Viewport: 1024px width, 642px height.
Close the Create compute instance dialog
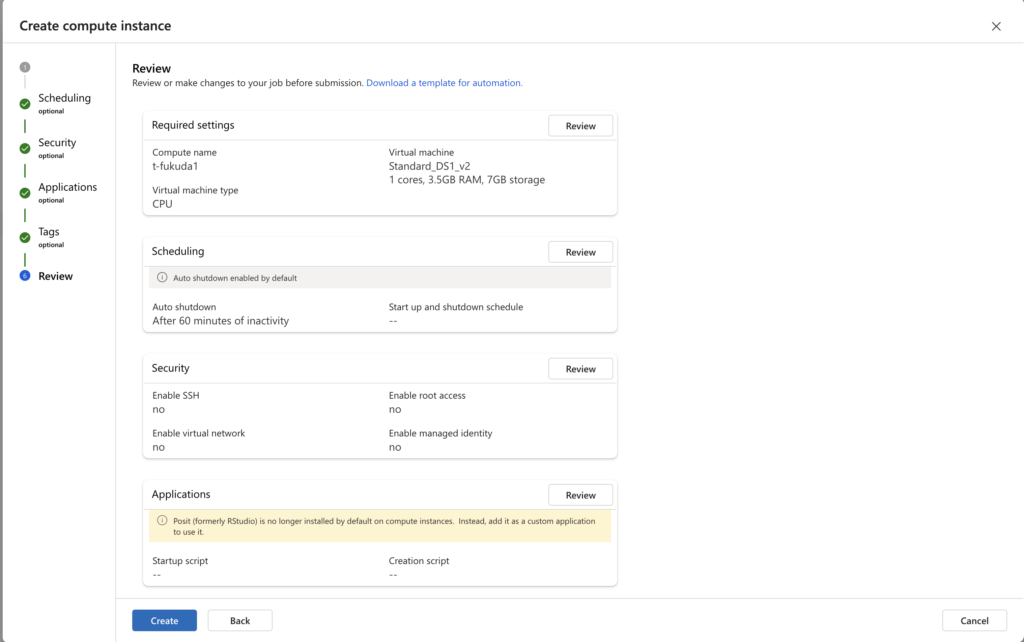click(x=996, y=26)
